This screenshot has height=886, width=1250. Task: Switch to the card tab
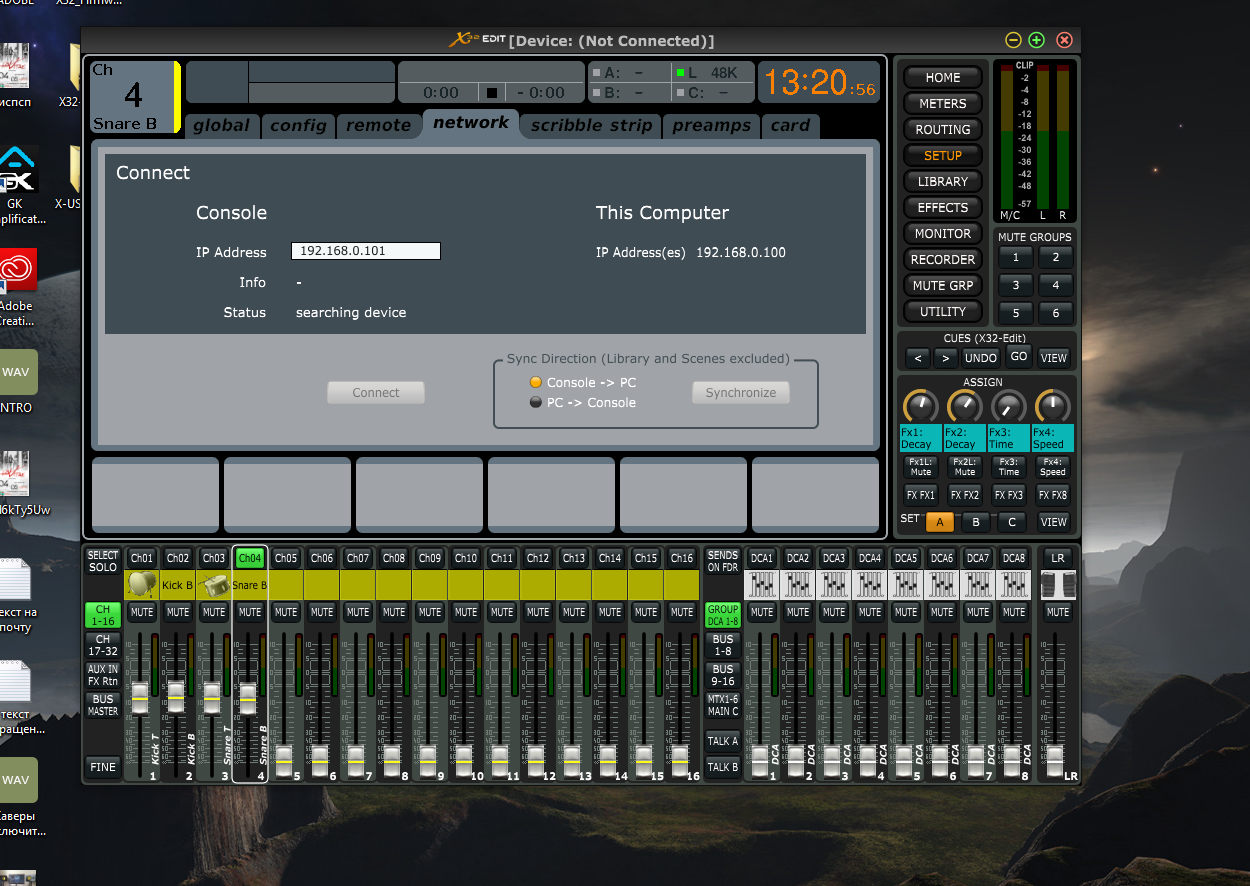790,125
